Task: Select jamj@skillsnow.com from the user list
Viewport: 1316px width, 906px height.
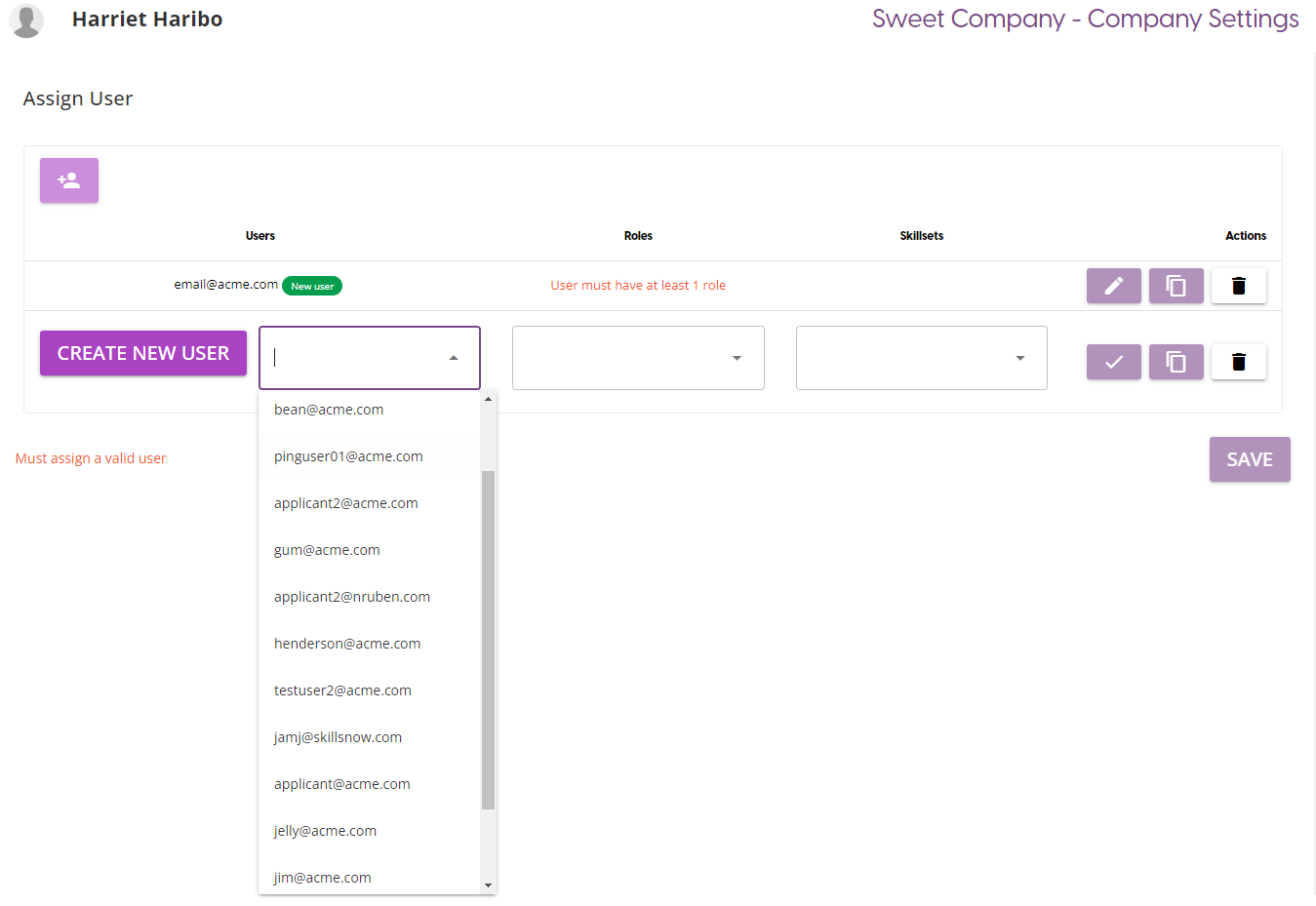Action: [338, 737]
